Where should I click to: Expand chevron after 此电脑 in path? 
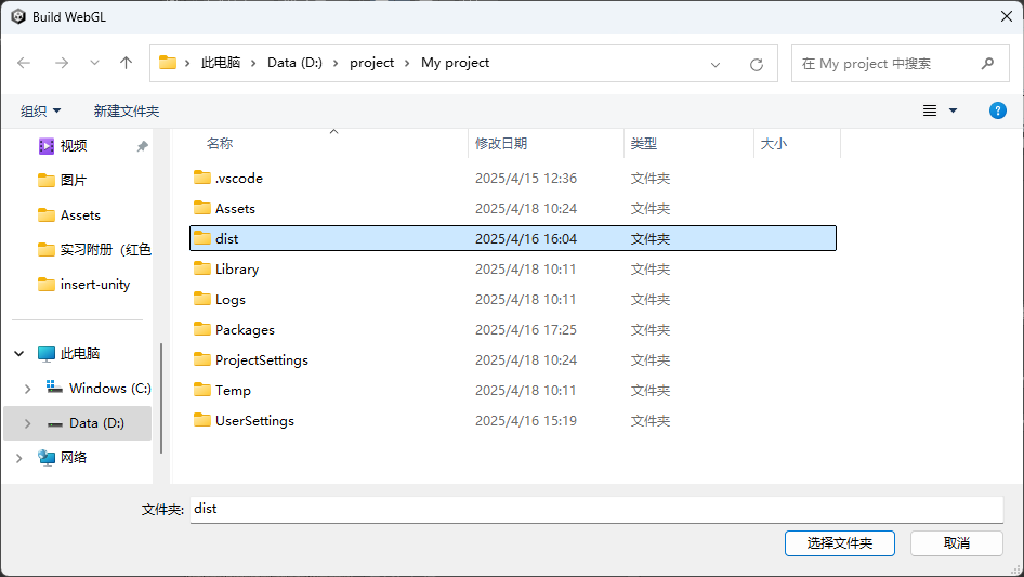253,63
